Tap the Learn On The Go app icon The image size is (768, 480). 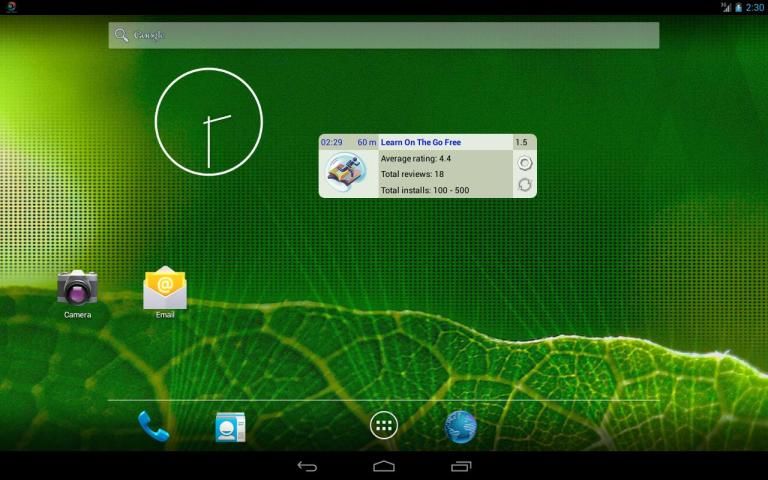347,173
